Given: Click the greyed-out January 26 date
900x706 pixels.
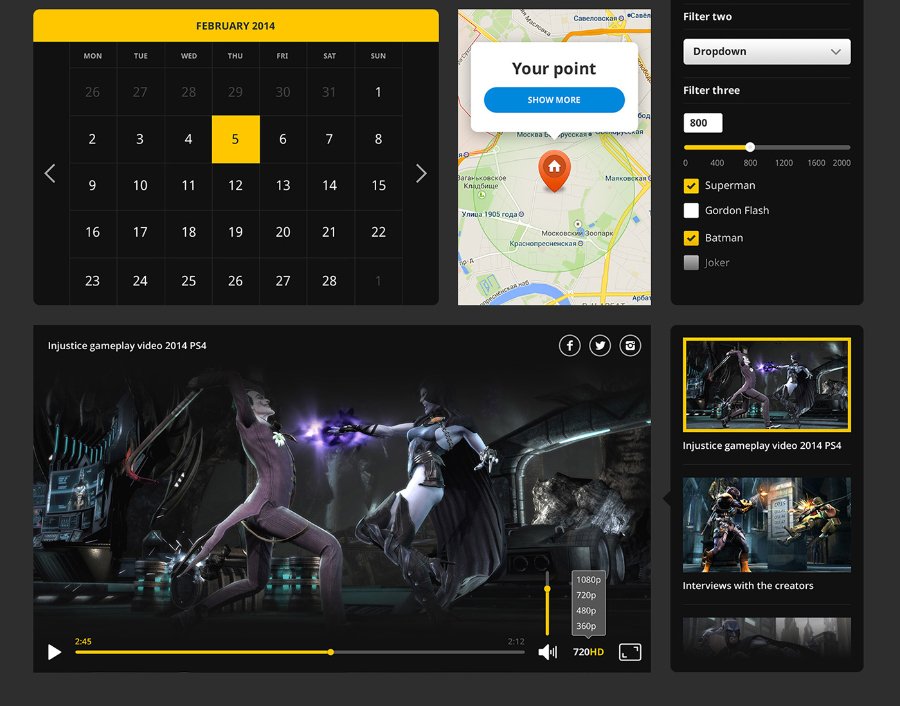Looking at the screenshot, I should 92,92.
